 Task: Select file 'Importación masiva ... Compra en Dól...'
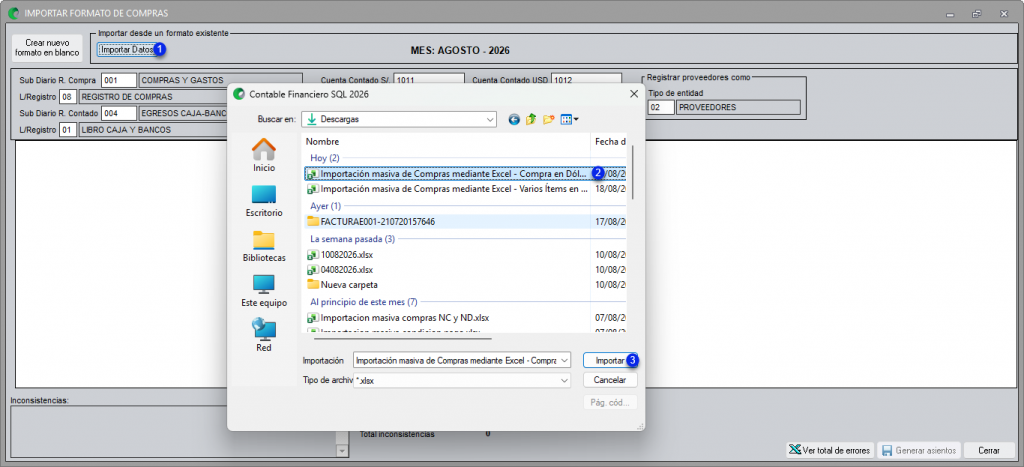tap(455, 174)
